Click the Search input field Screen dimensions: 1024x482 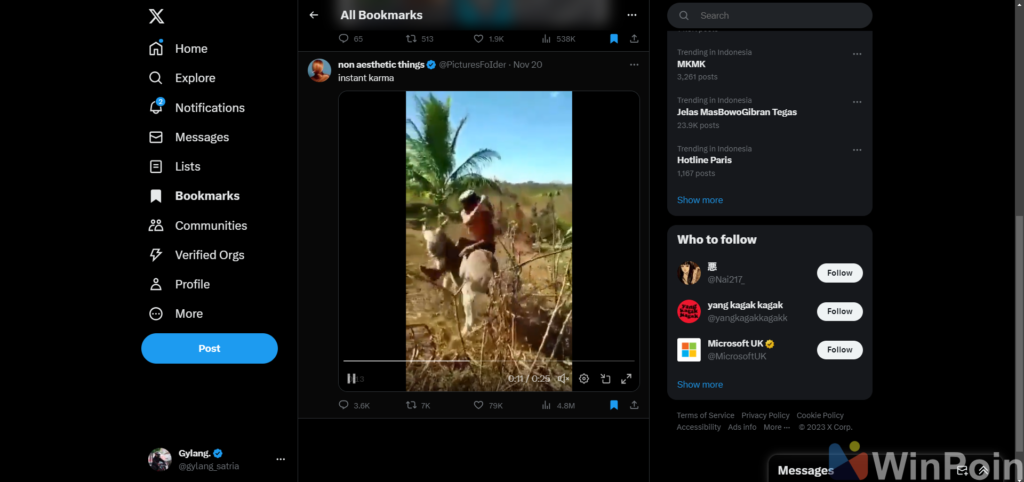[780, 16]
